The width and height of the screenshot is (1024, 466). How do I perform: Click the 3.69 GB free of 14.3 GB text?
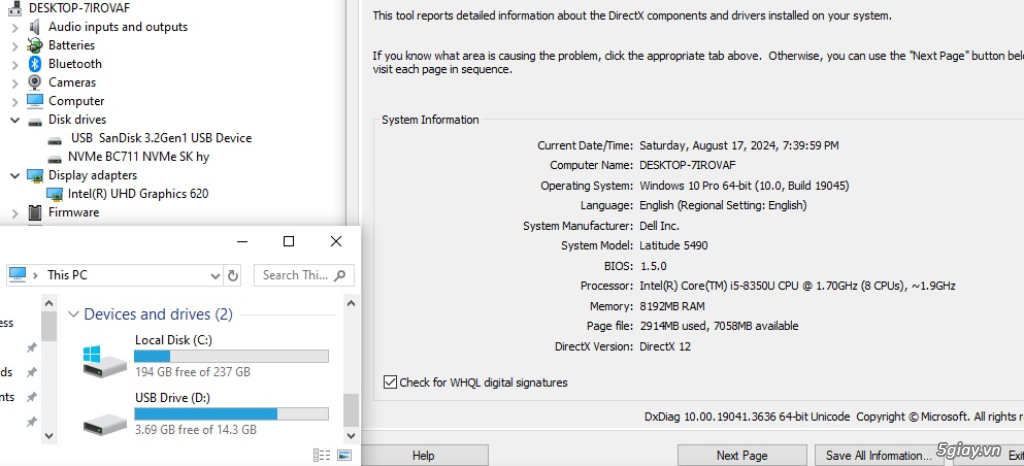[x=196, y=429]
